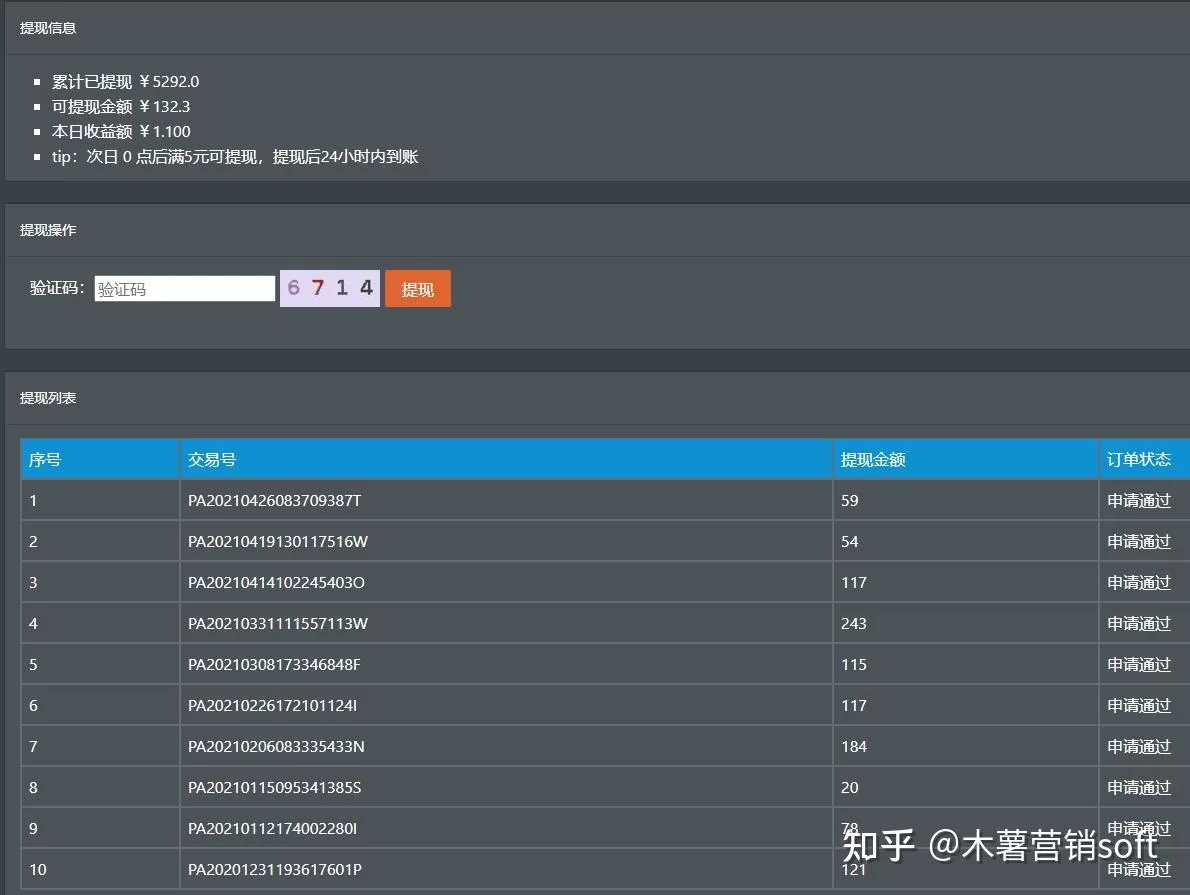1190x895 pixels.
Task: Click the 提现信息 section header
Action: [43, 28]
